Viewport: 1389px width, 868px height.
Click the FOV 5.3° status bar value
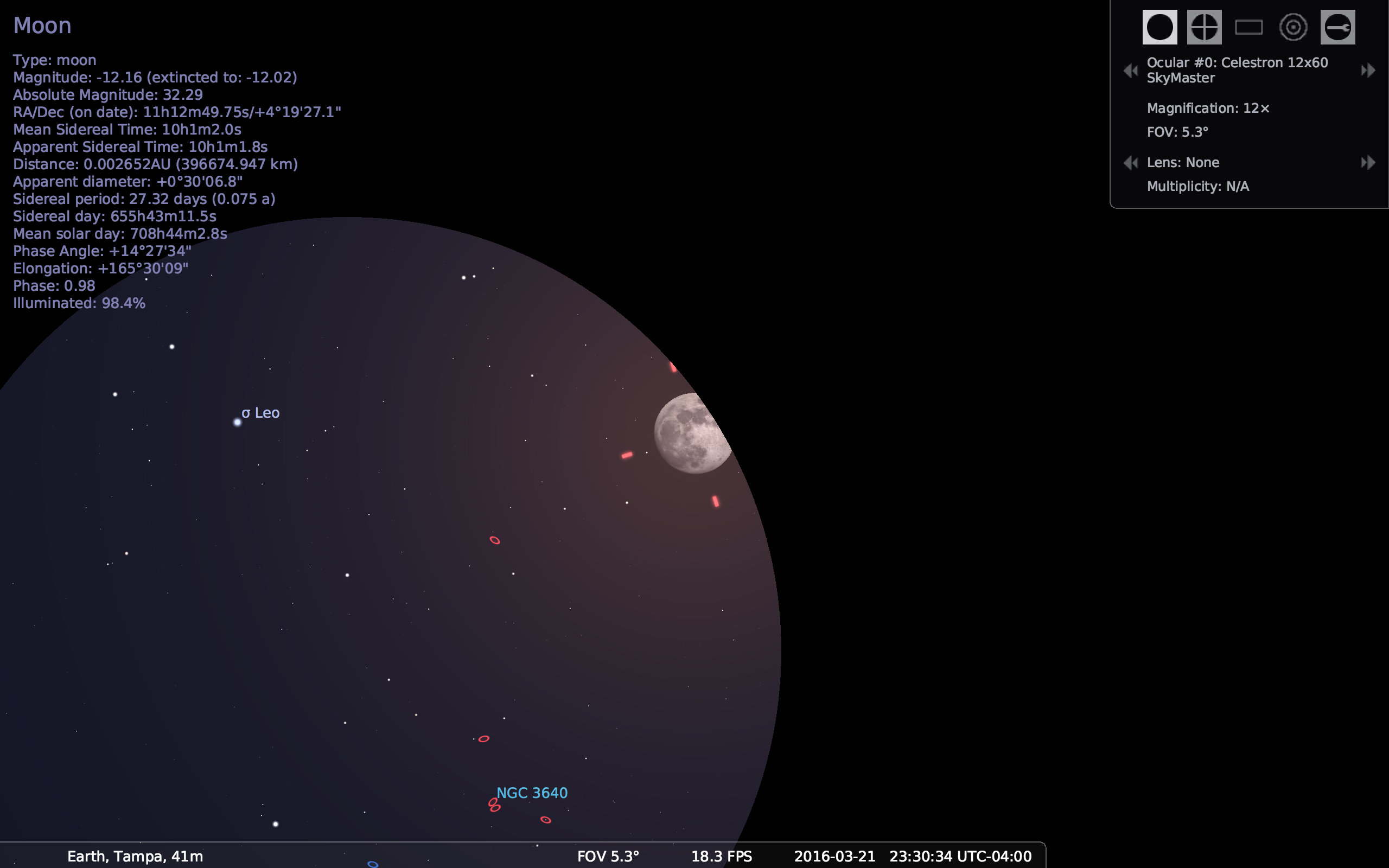[608, 857]
